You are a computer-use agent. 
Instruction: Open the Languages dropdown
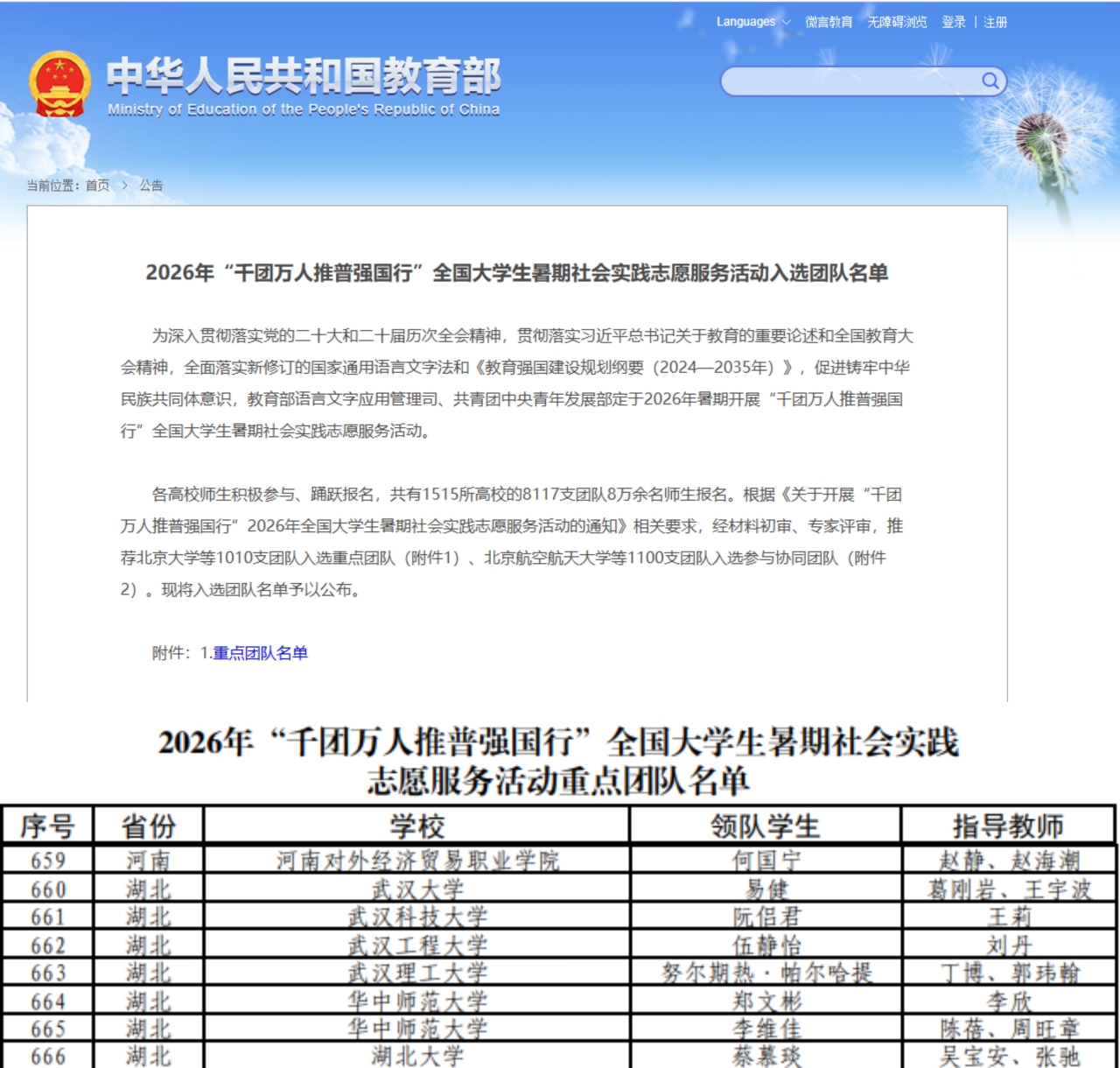click(x=752, y=22)
